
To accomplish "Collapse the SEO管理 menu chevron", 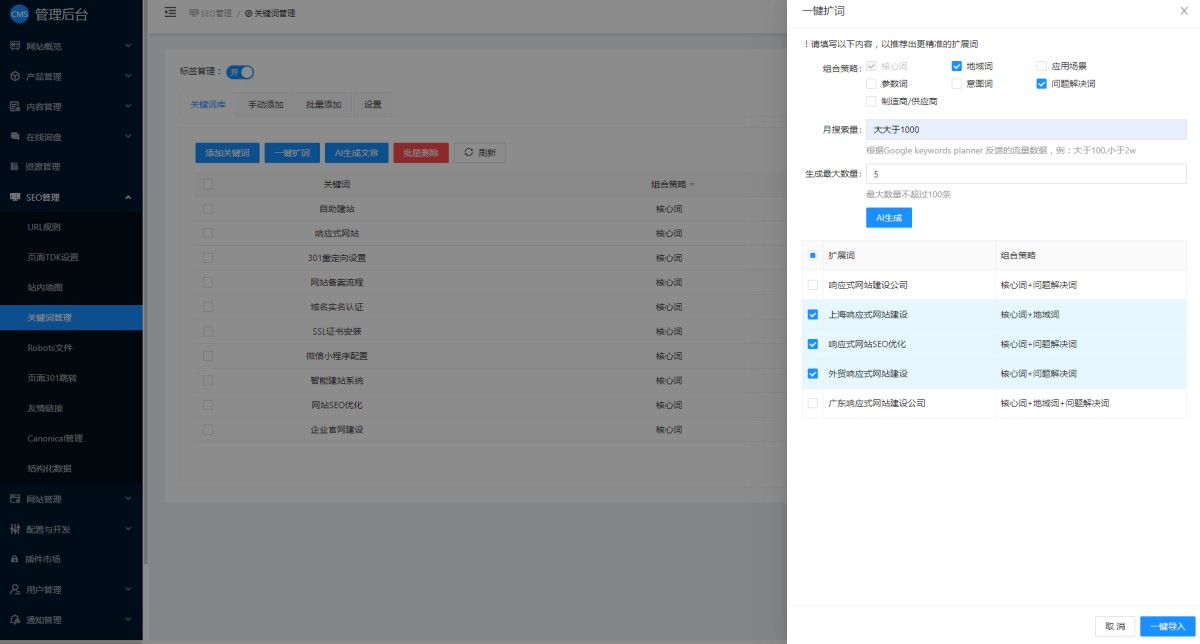I will [128, 197].
